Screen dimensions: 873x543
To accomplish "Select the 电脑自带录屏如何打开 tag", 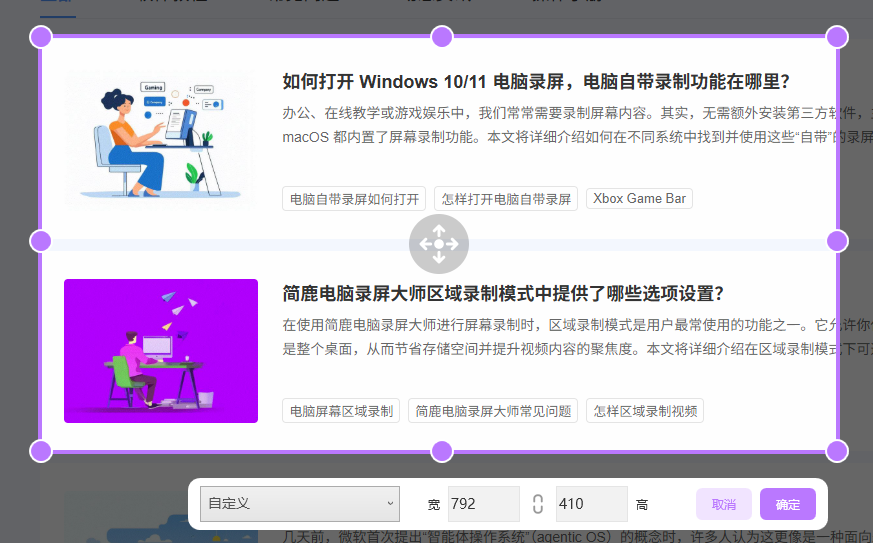I will click(354, 199).
